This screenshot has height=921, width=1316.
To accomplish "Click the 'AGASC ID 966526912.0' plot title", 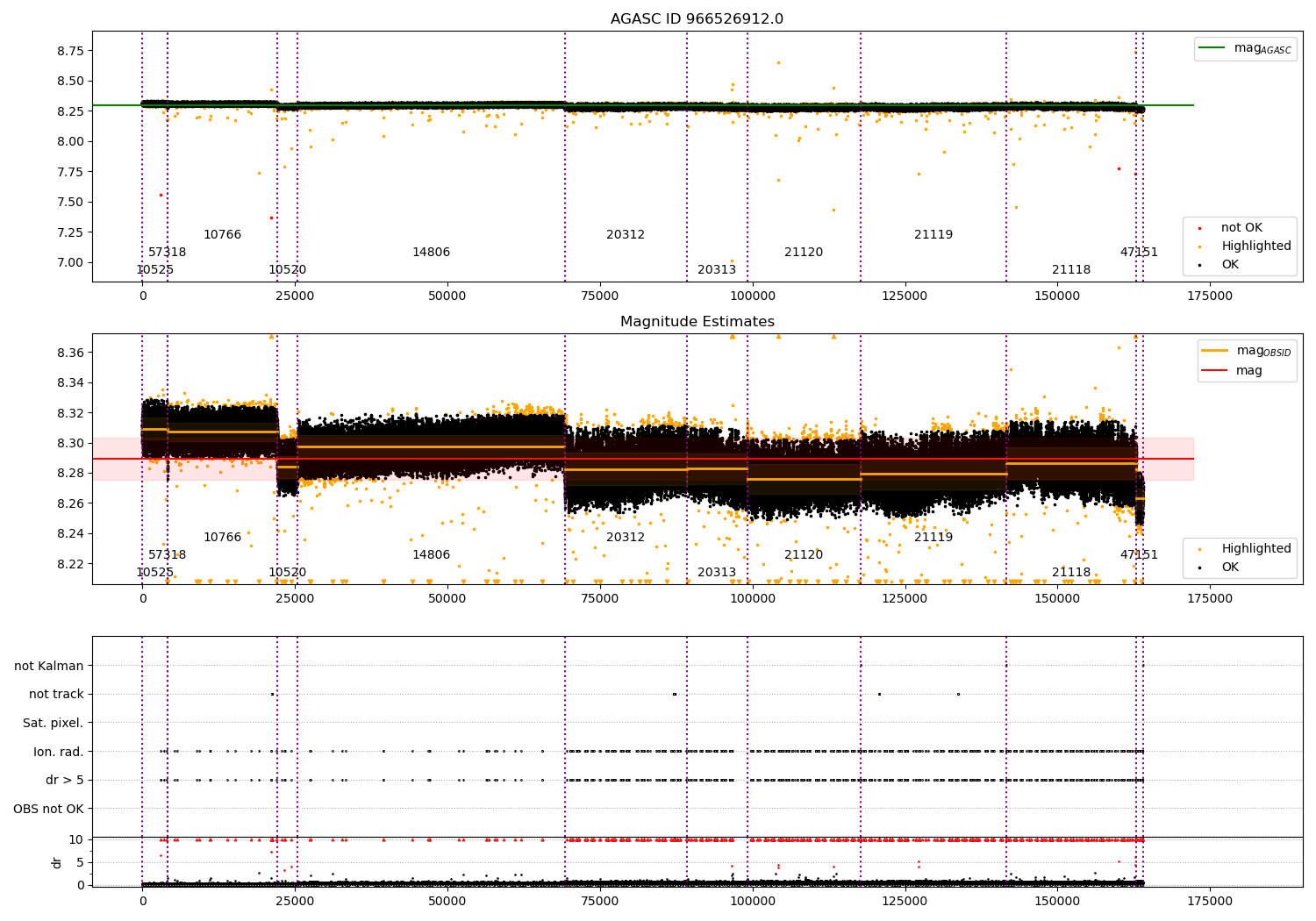I will pos(697,19).
